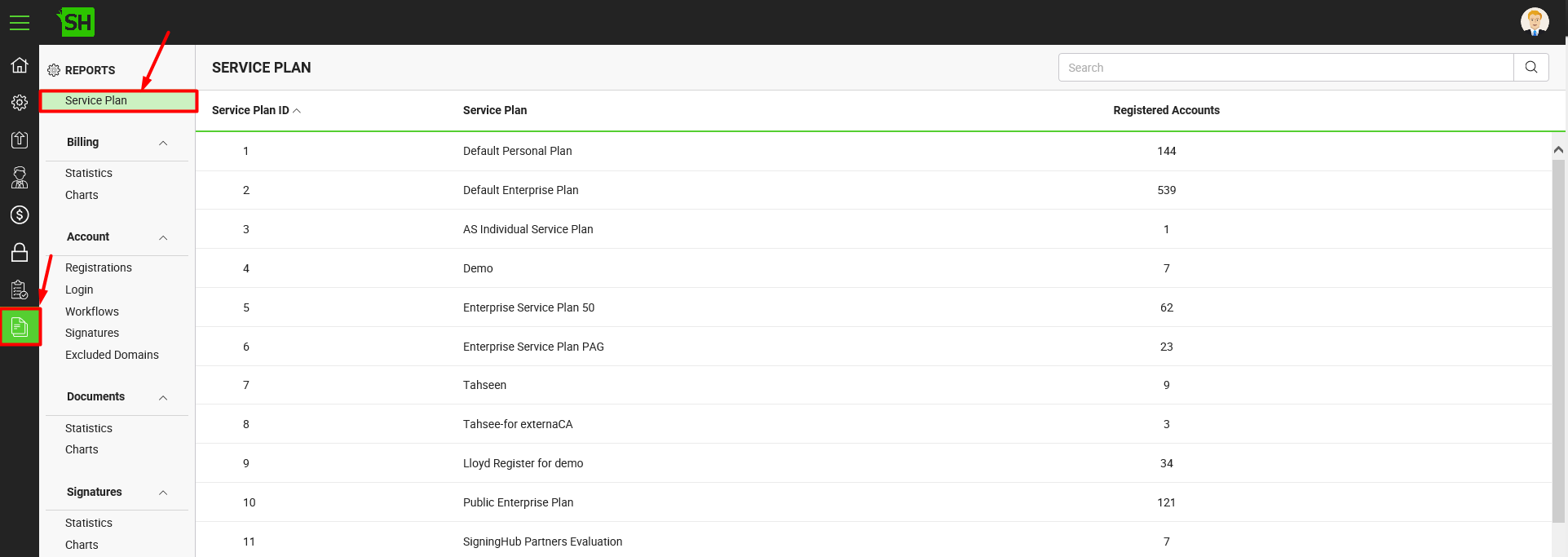Open Account Registrations report
Image resolution: width=1568 pixels, height=557 pixels.
point(99,267)
